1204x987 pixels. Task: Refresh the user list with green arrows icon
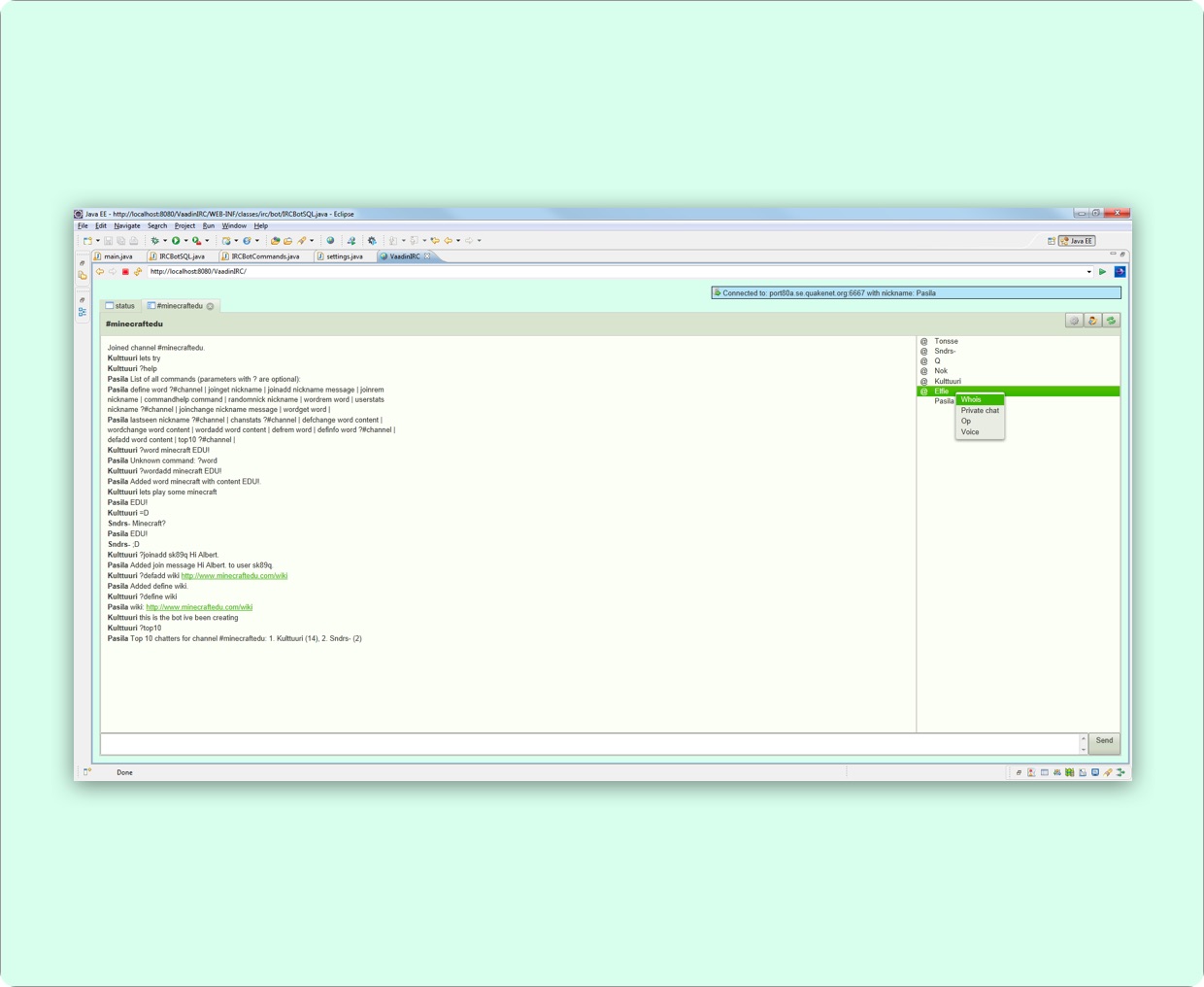(x=1110, y=320)
